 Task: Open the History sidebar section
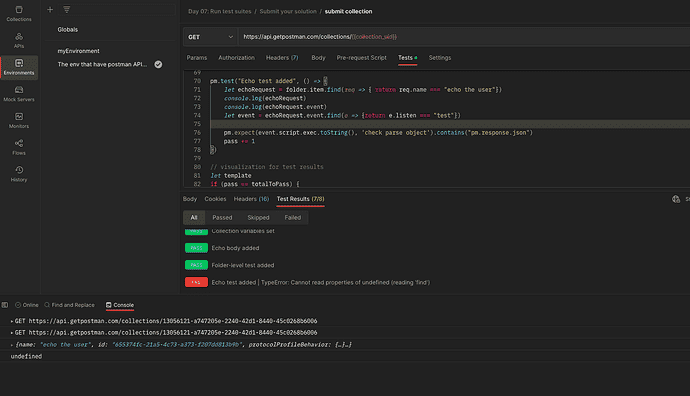tap(19, 174)
